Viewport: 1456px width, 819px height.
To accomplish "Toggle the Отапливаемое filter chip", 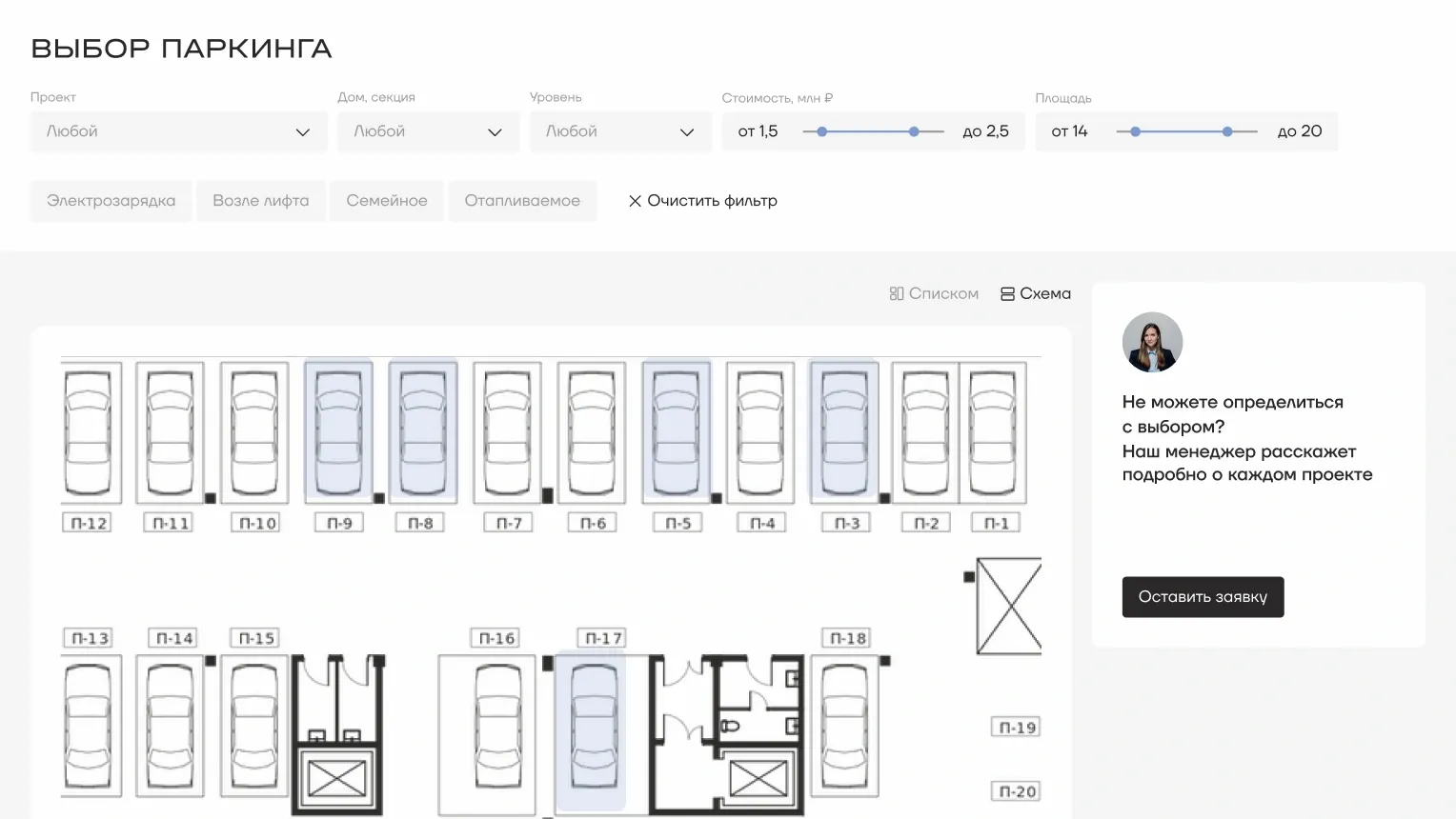I will point(522,201).
